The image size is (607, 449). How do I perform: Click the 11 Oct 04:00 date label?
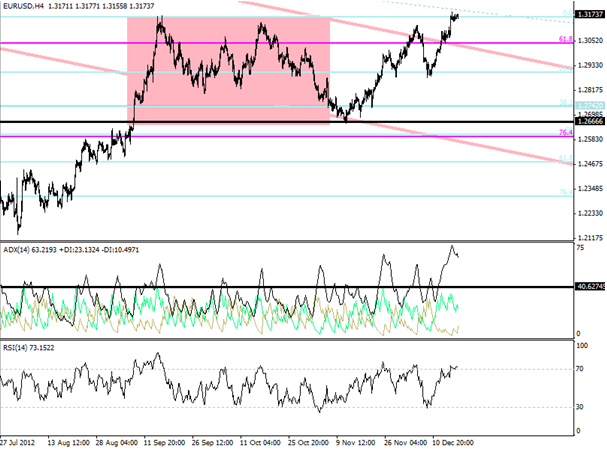click(260, 442)
